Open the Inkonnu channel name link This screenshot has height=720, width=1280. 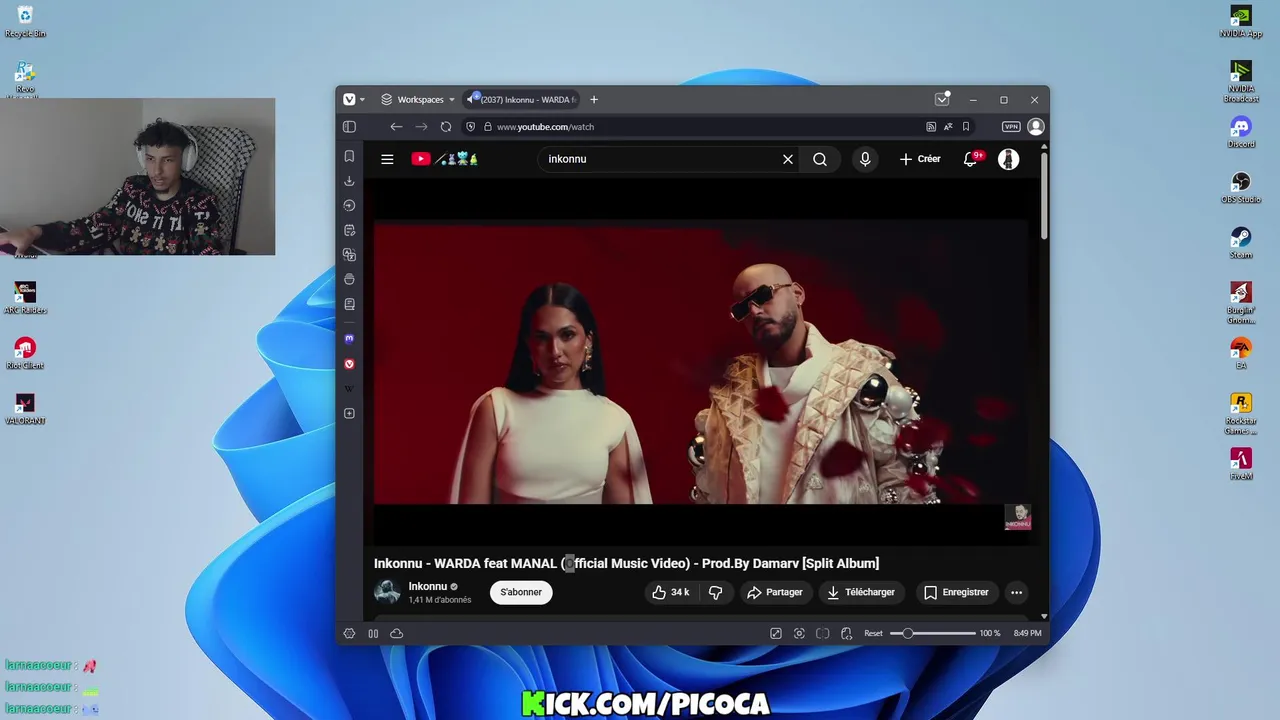[427, 586]
